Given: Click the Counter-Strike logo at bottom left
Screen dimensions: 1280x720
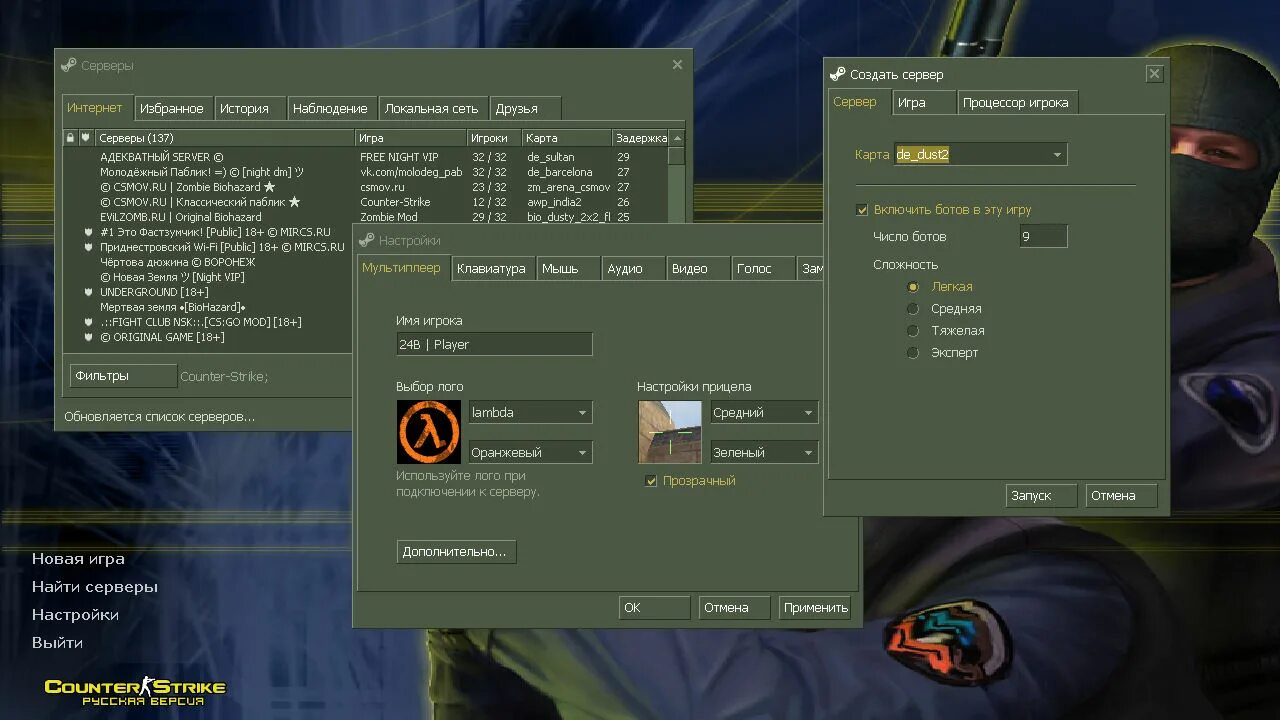Looking at the screenshot, I should click(x=135, y=691).
